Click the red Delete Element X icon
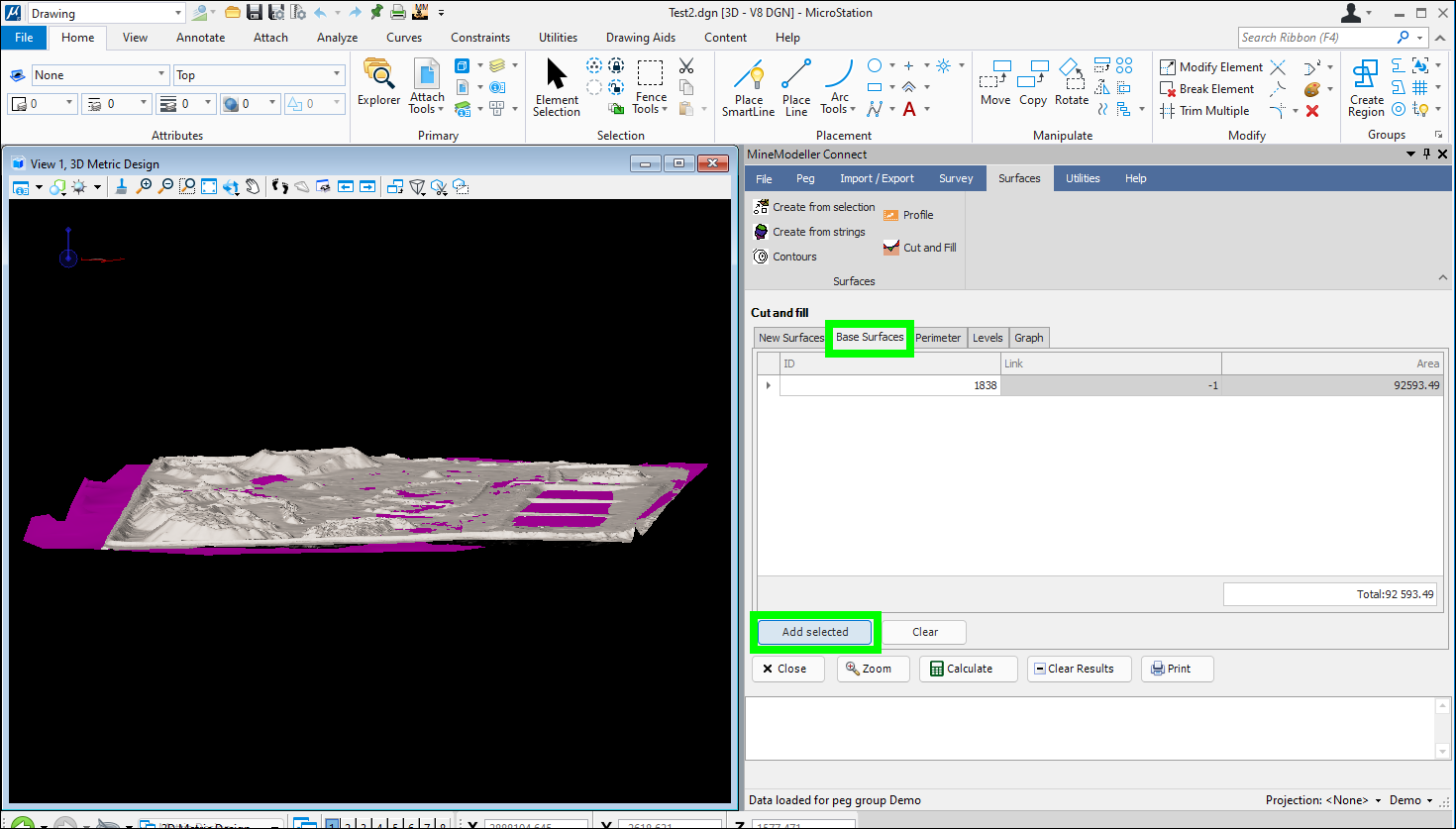 click(1312, 111)
